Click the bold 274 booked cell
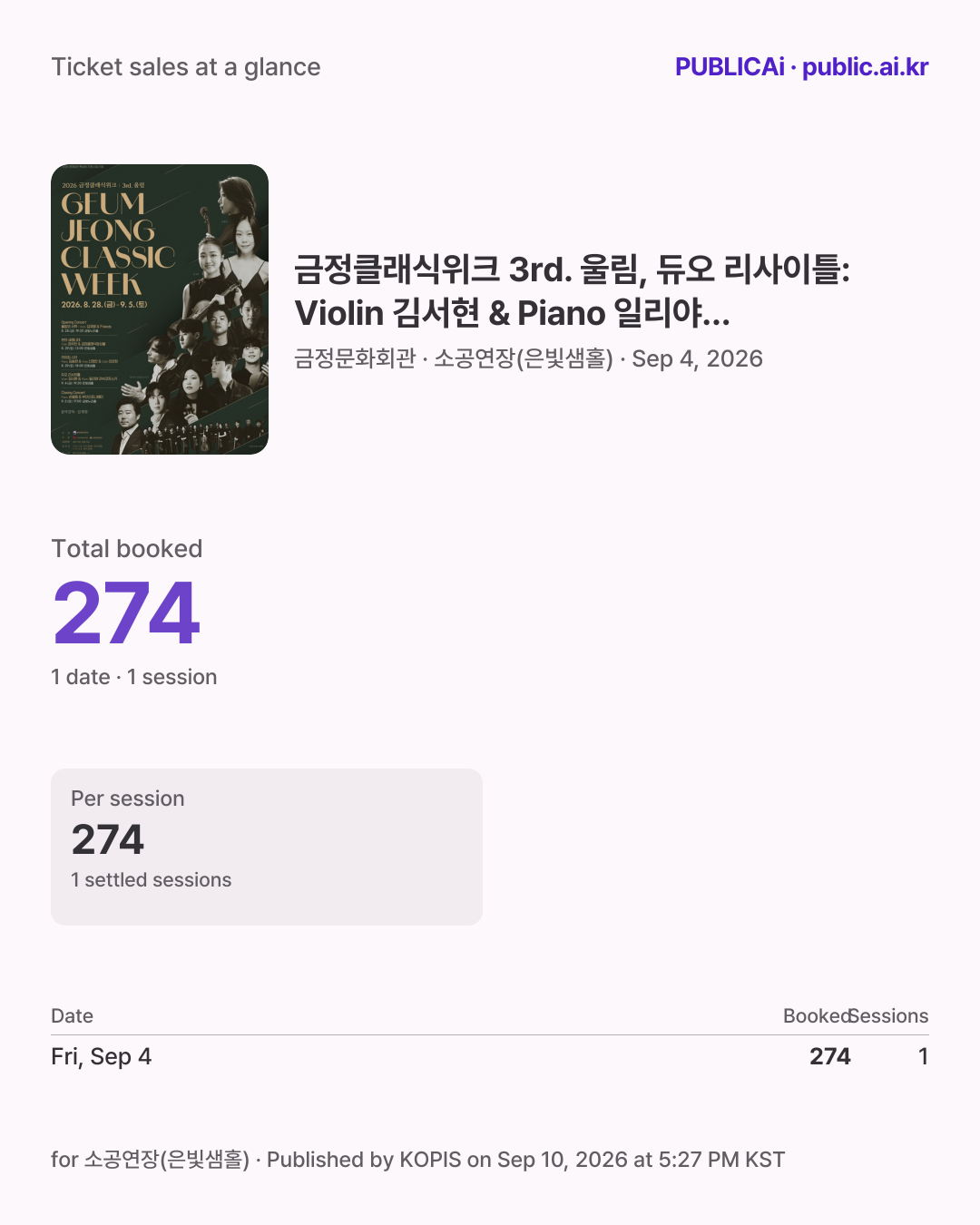 (x=830, y=1056)
